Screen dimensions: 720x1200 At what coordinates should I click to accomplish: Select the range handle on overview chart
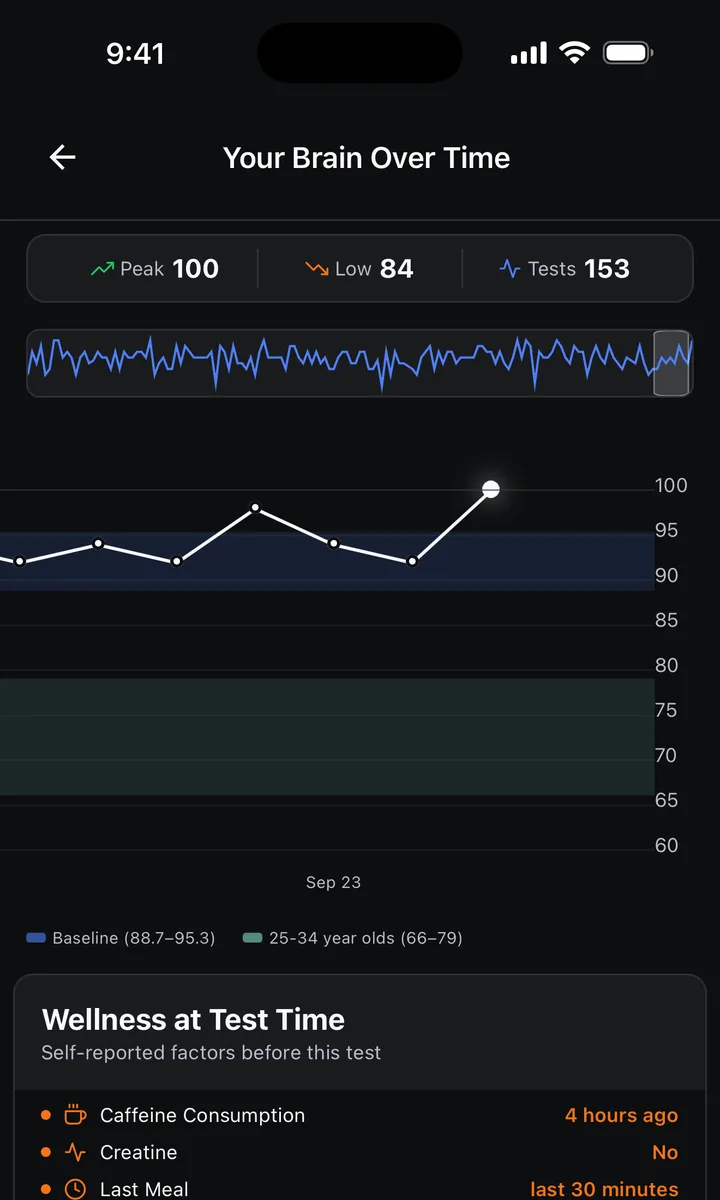671,363
